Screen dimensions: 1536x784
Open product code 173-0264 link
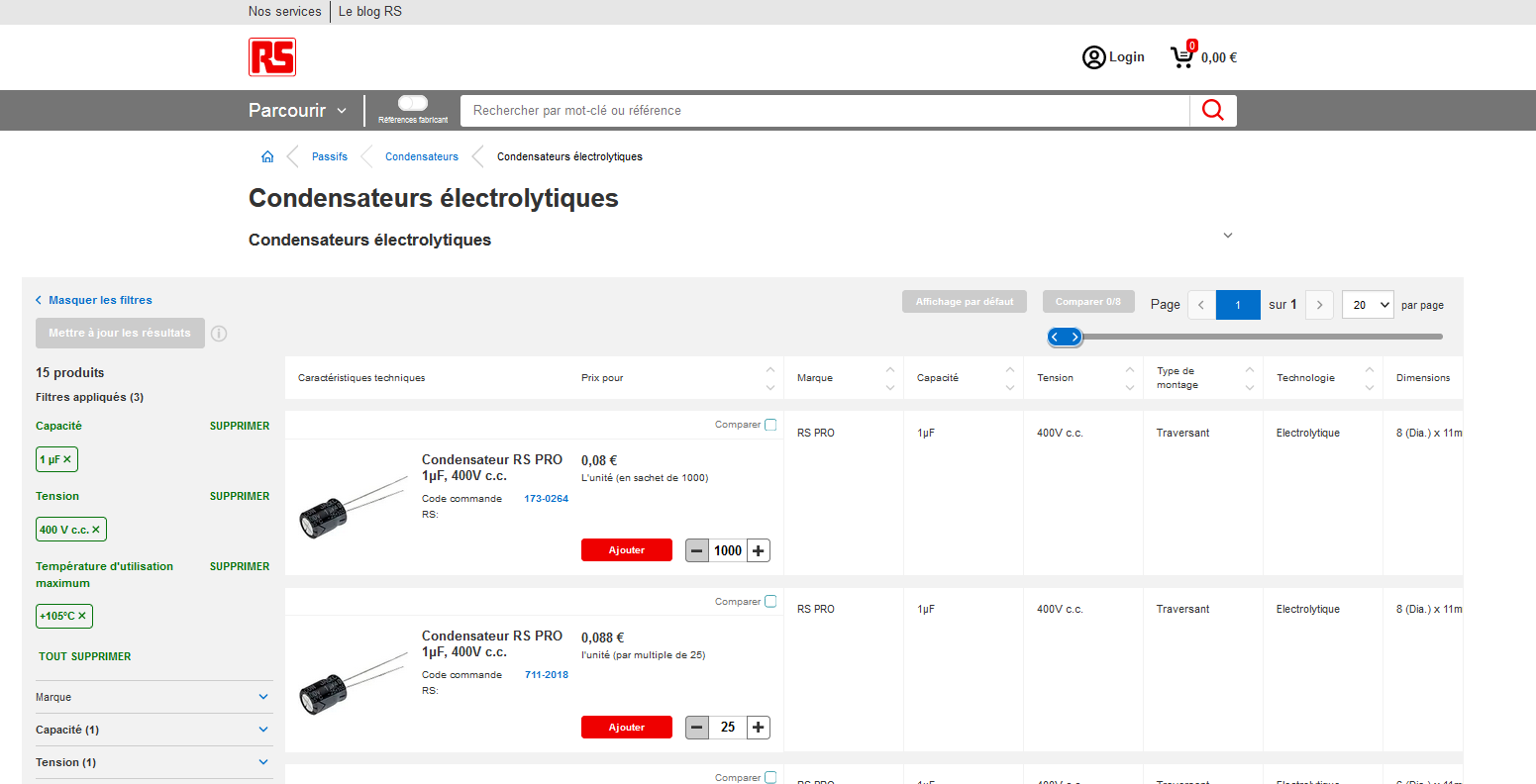(x=547, y=499)
